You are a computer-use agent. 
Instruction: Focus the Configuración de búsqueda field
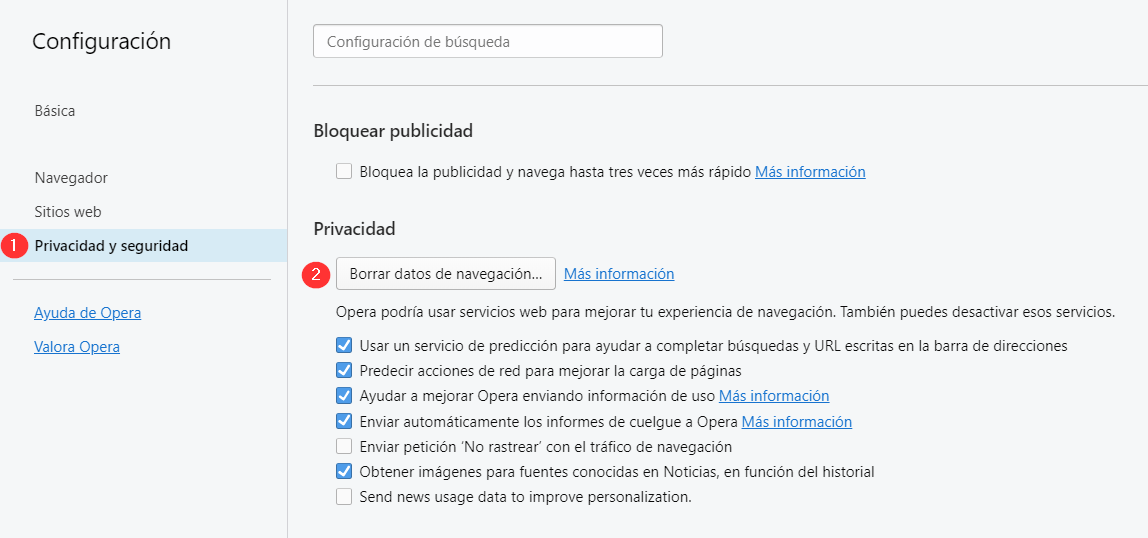pos(488,42)
